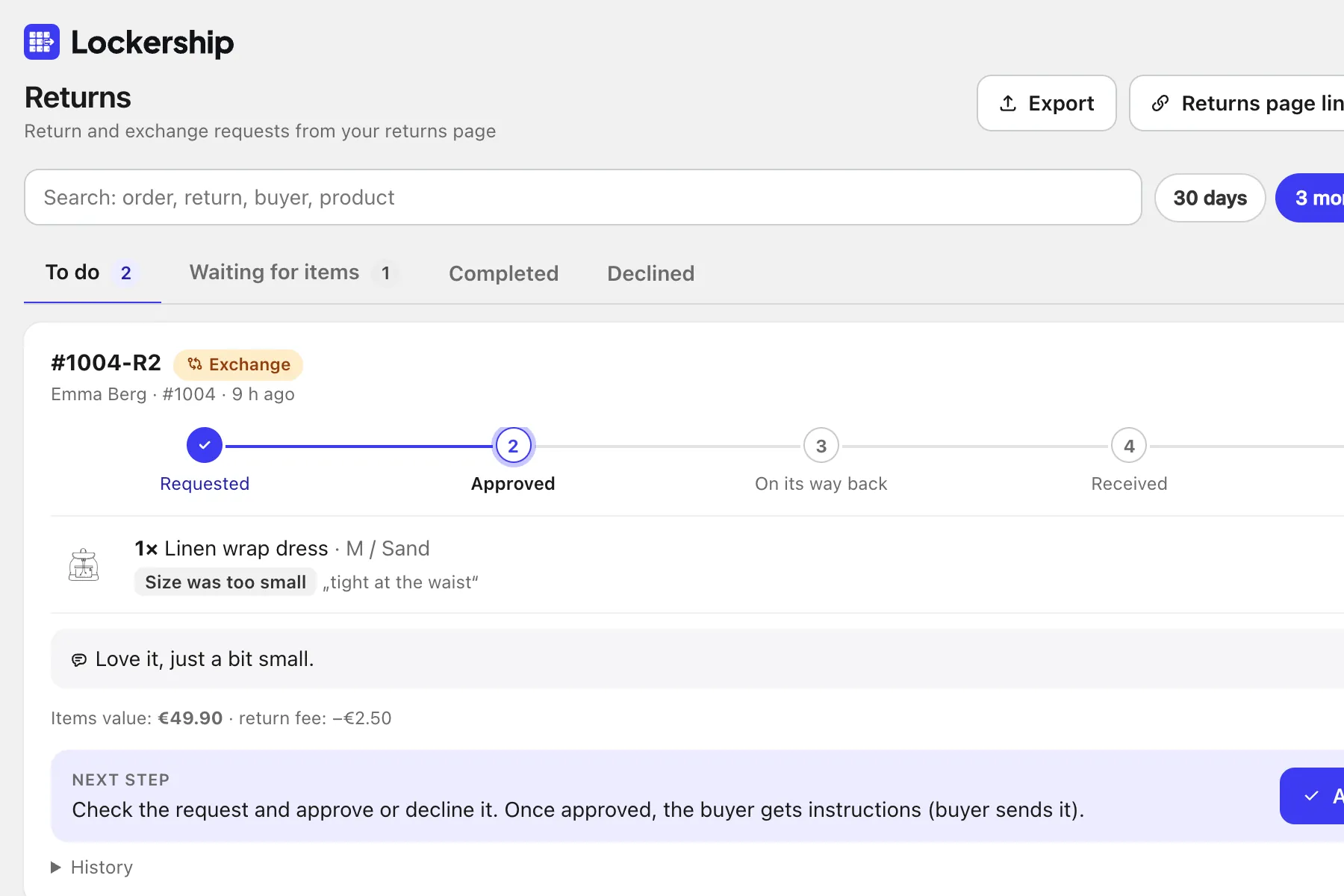
Task: Click the Exchange arrows icon in badge
Action: tap(195, 364)
